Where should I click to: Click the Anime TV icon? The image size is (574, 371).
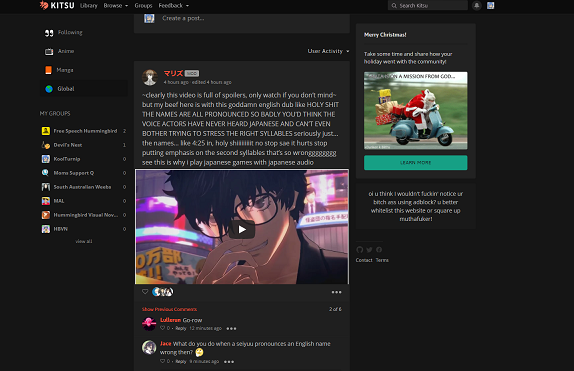click(49, 52)
